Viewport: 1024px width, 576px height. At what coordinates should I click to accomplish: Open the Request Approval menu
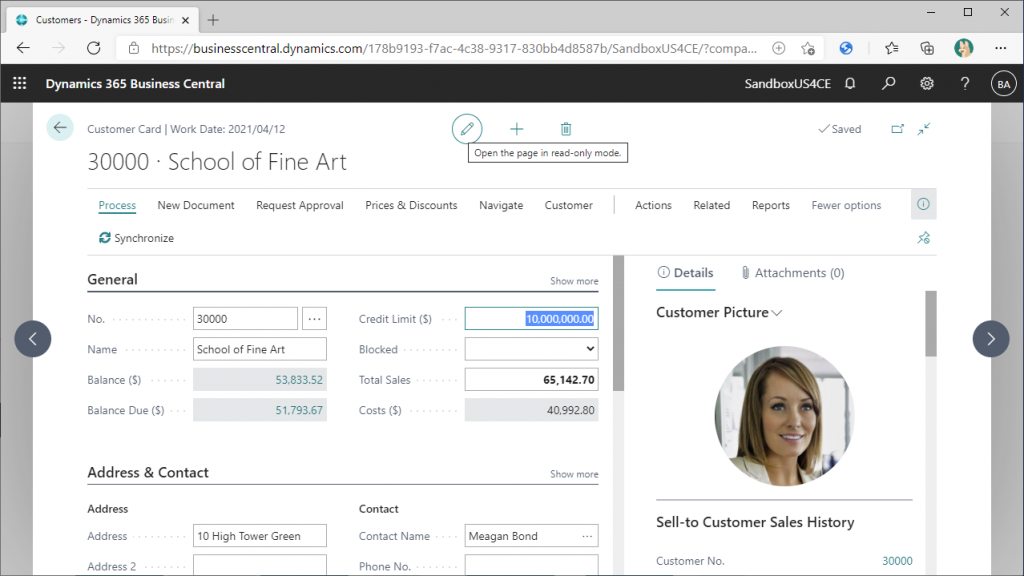[x=300, y=205]
